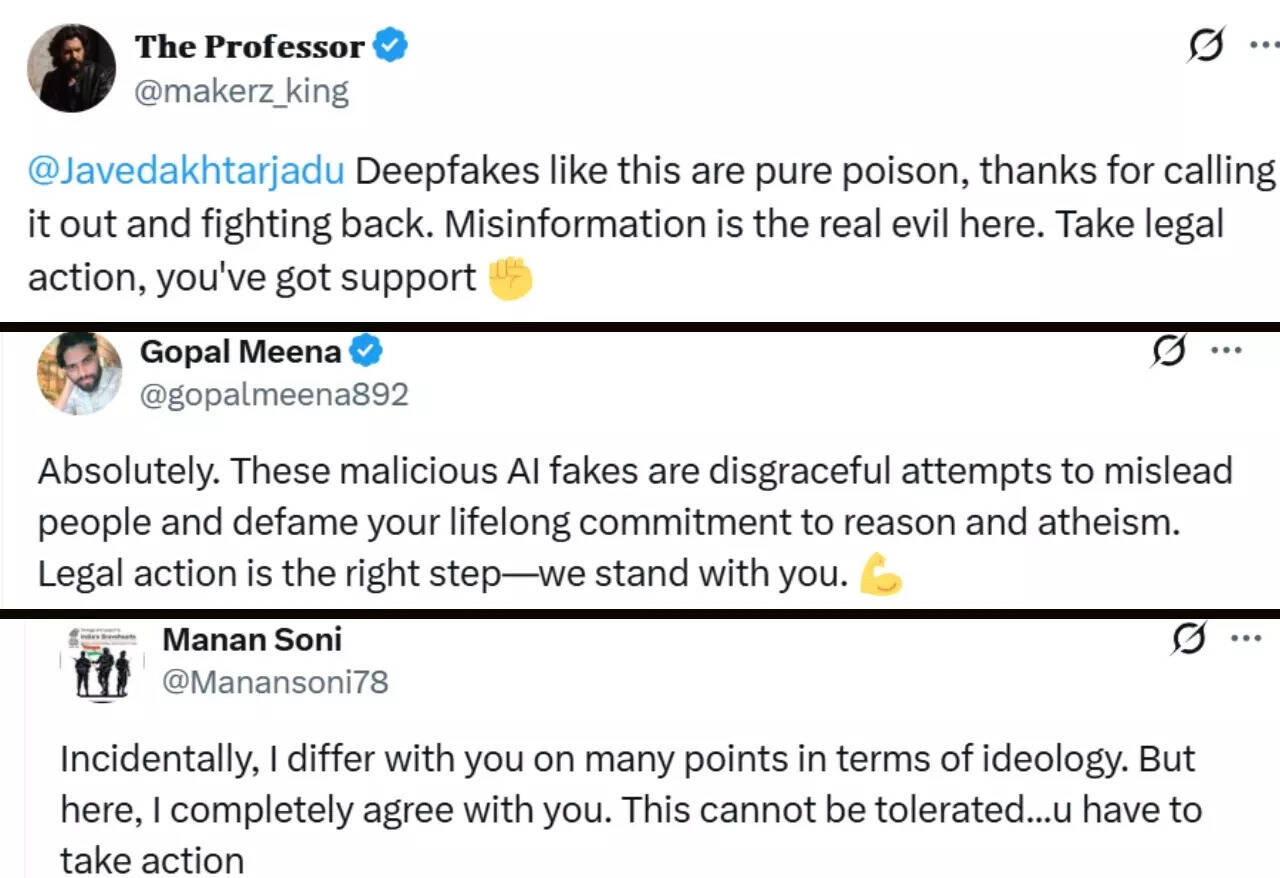
Task: Click the raised fist emoji in the tweet
Action: click(x=509, y=279)
